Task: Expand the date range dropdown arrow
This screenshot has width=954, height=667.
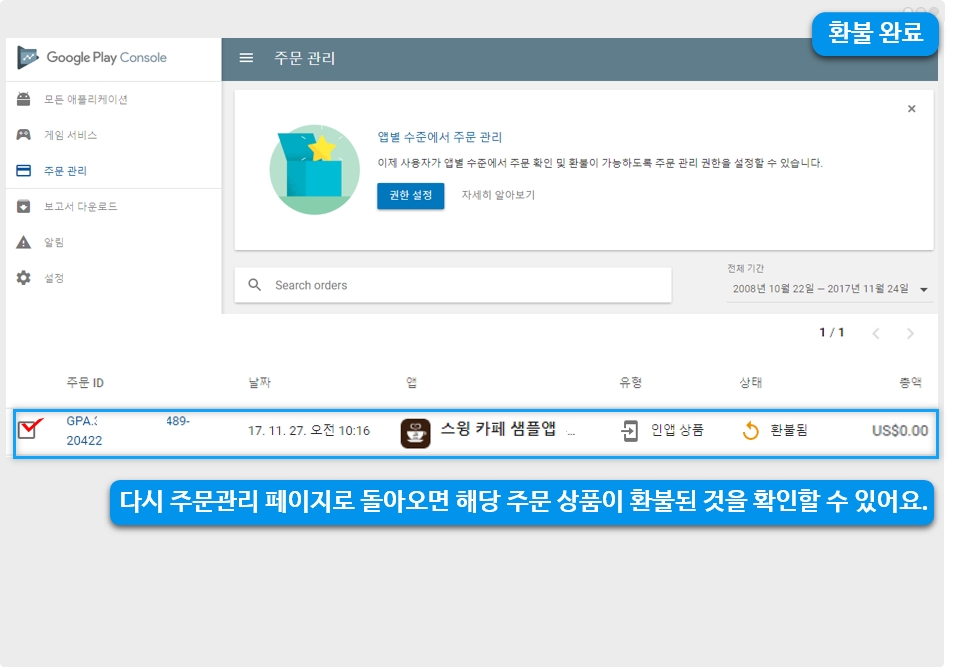Action: [923, 290]
